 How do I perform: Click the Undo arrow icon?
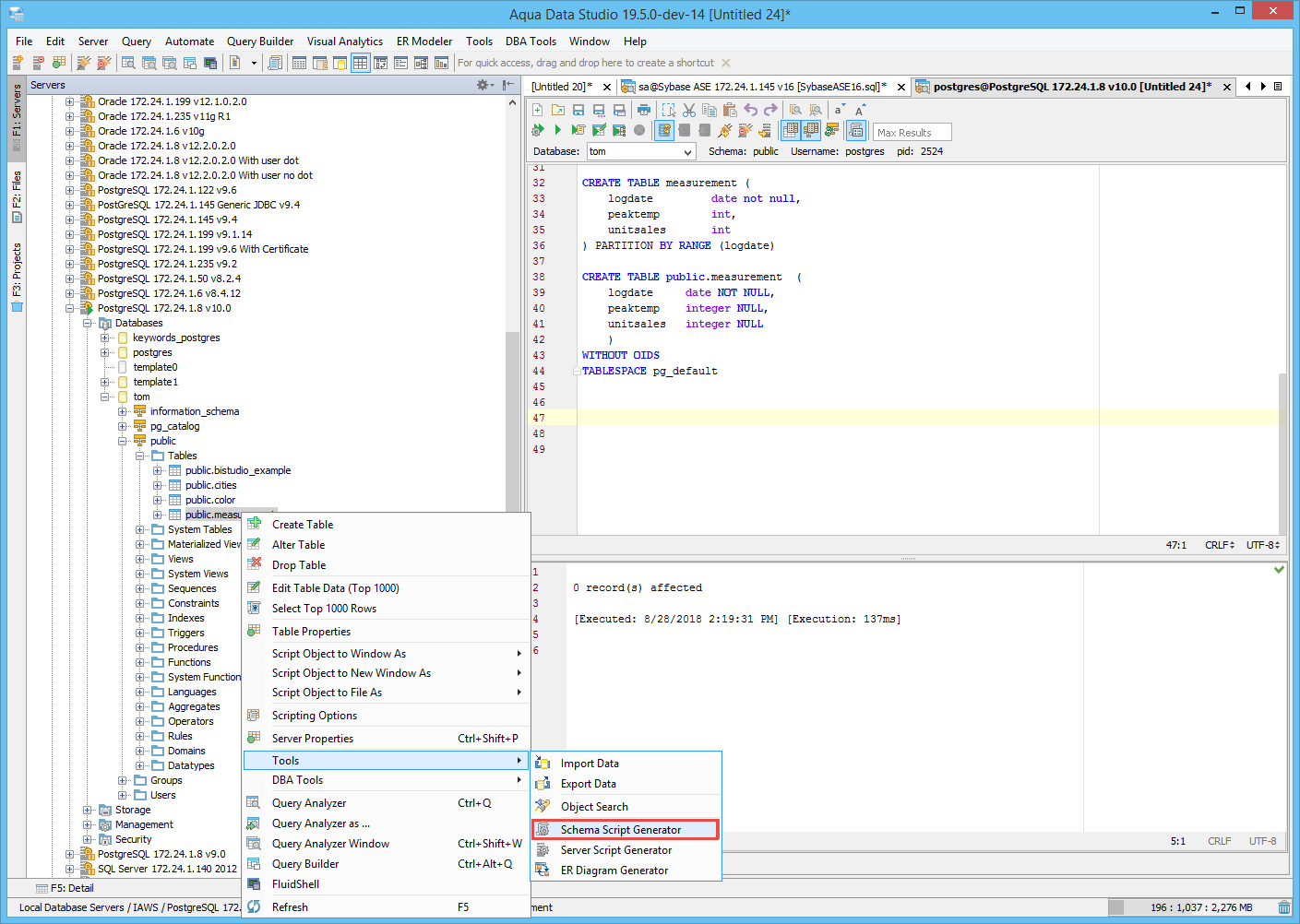point(751,110)
